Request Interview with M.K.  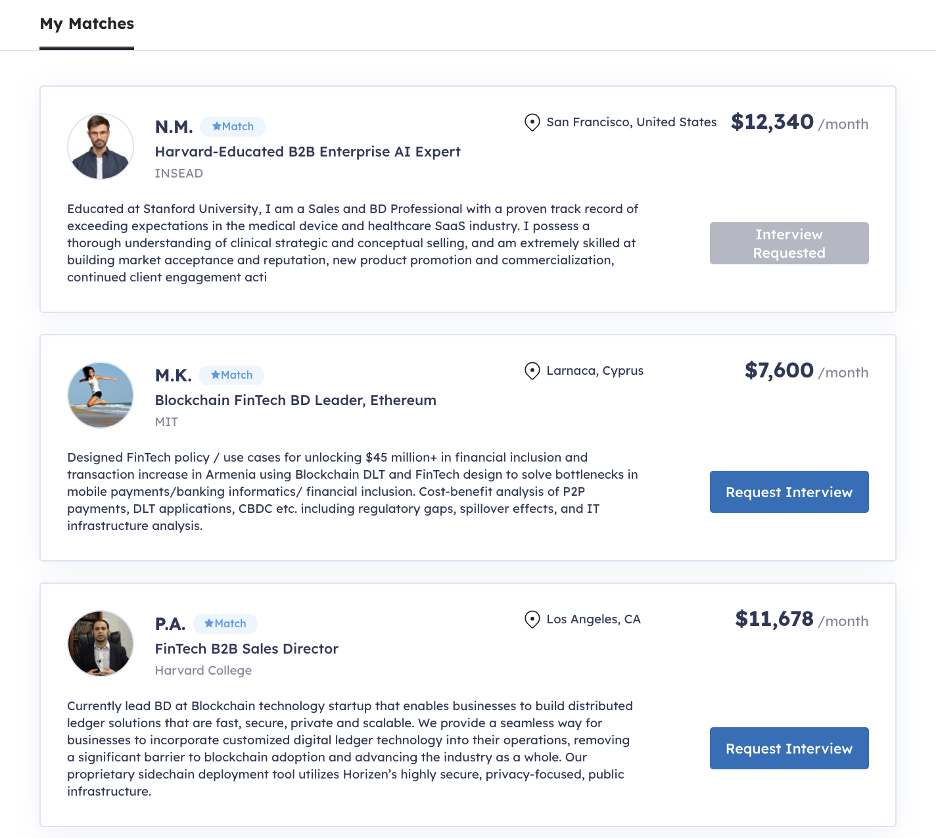tap(789, 492)
